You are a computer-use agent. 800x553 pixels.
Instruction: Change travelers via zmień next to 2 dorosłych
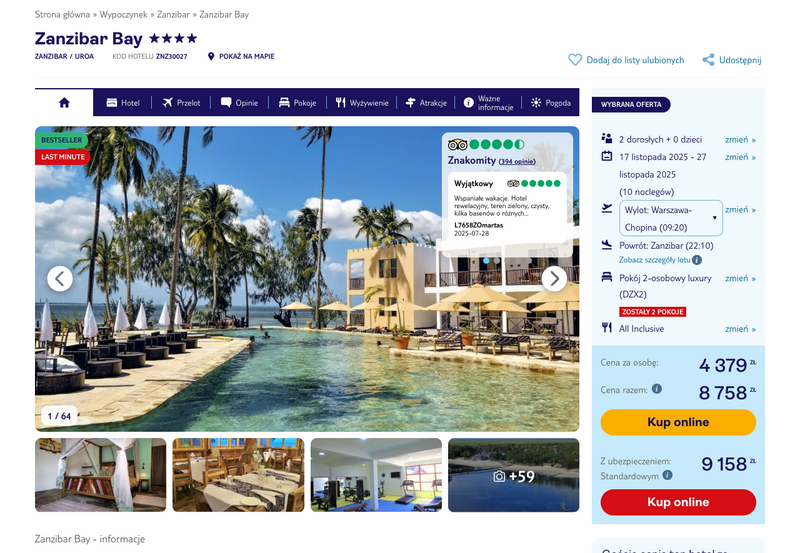click(740, 140)
